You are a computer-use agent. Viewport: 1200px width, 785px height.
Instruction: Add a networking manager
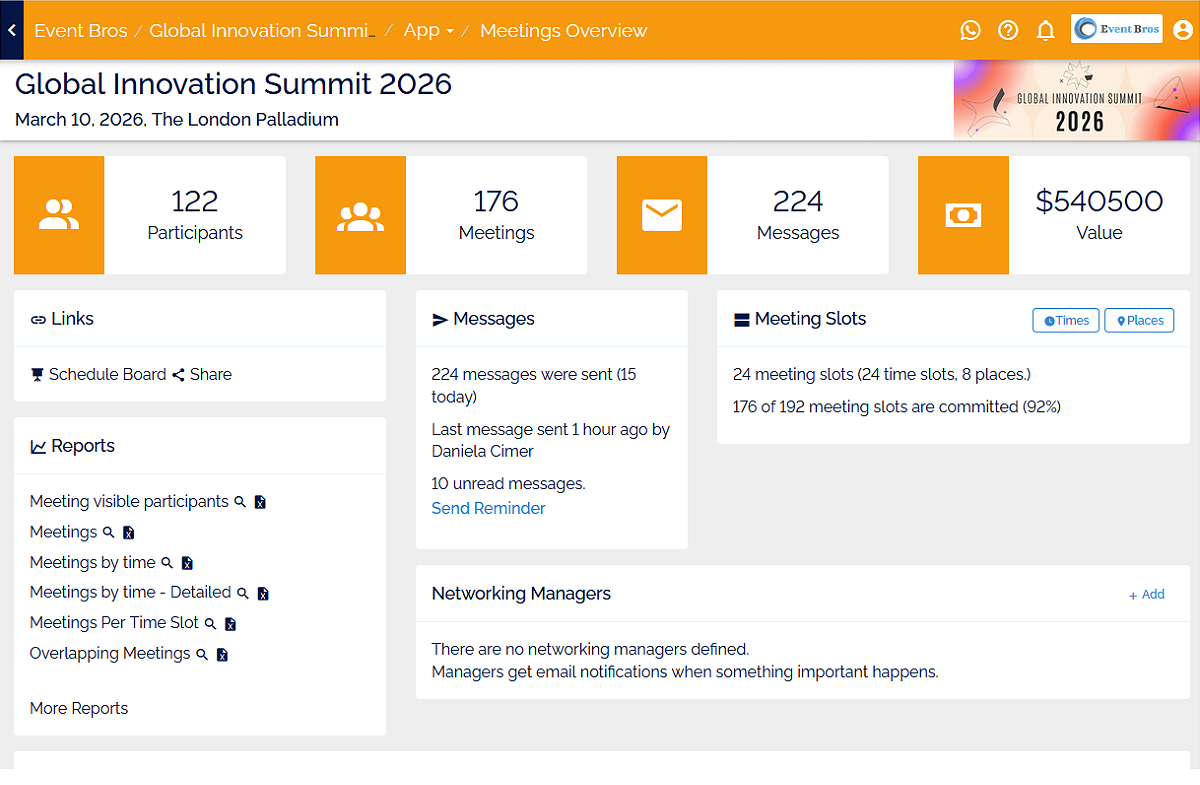1146,594
